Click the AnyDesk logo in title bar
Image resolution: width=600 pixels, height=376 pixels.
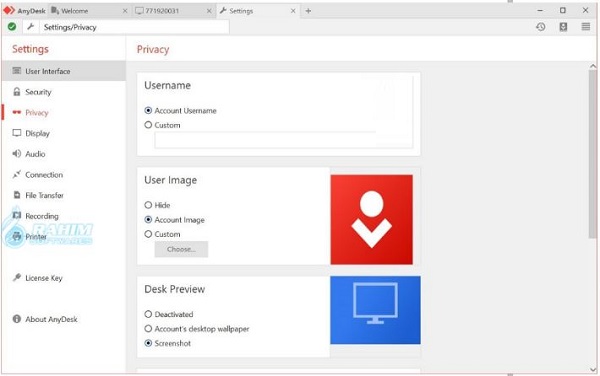click(x=9, y=11)
